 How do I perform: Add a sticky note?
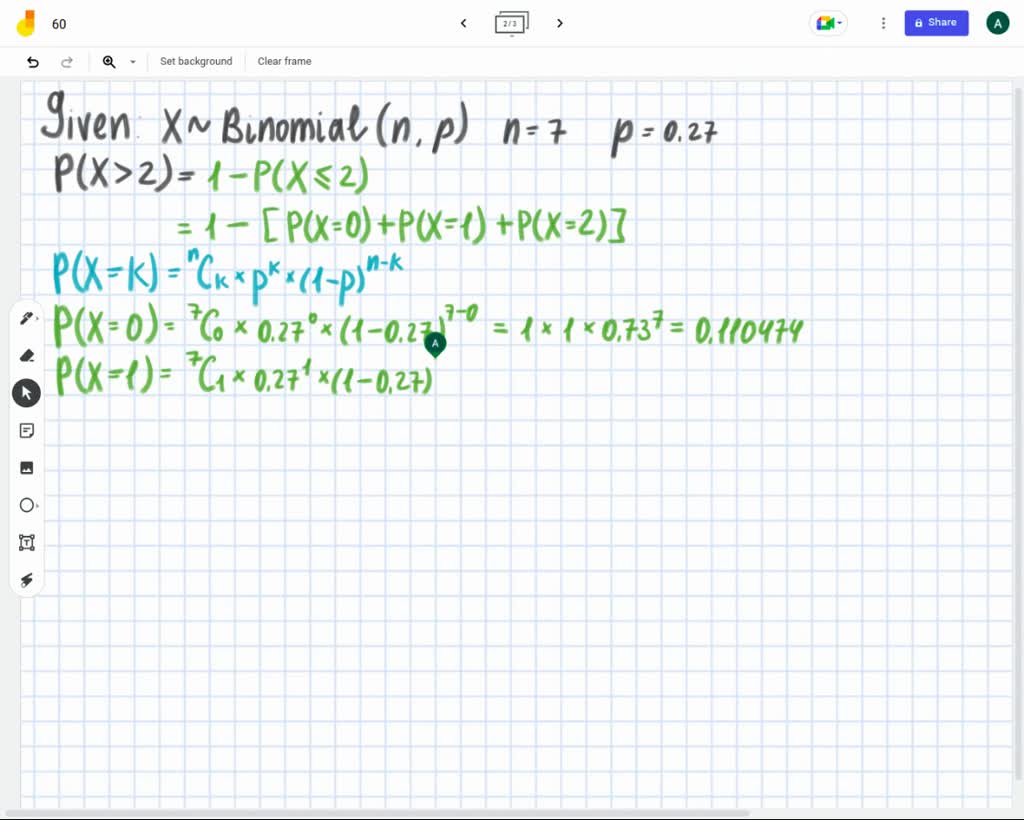pyautogui.click(x=26, y=430)
